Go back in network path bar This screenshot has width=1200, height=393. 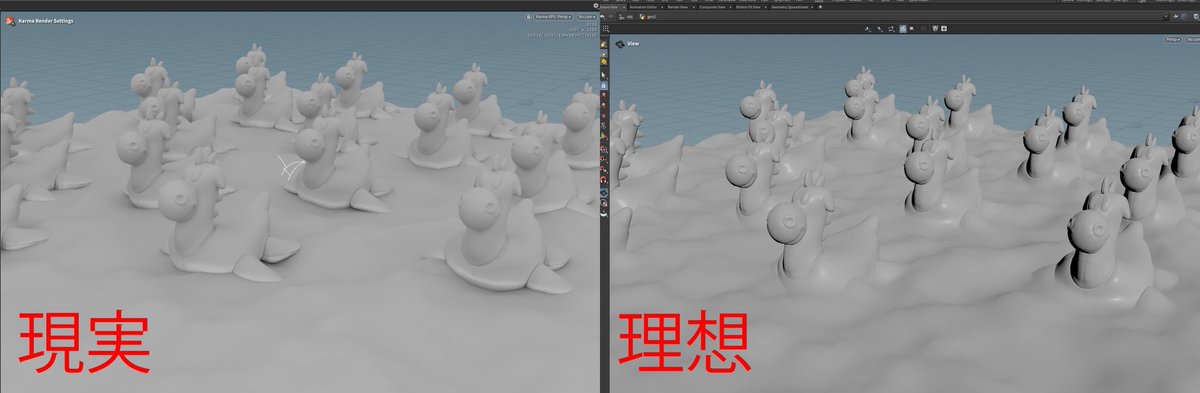(x=602, y=17)
